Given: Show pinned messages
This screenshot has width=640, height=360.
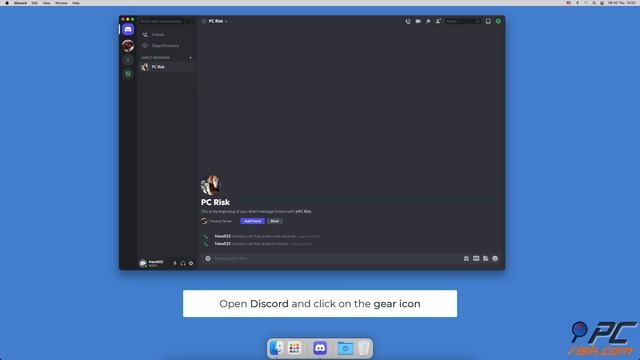Looking at the screenshot, I should point(428,21).
